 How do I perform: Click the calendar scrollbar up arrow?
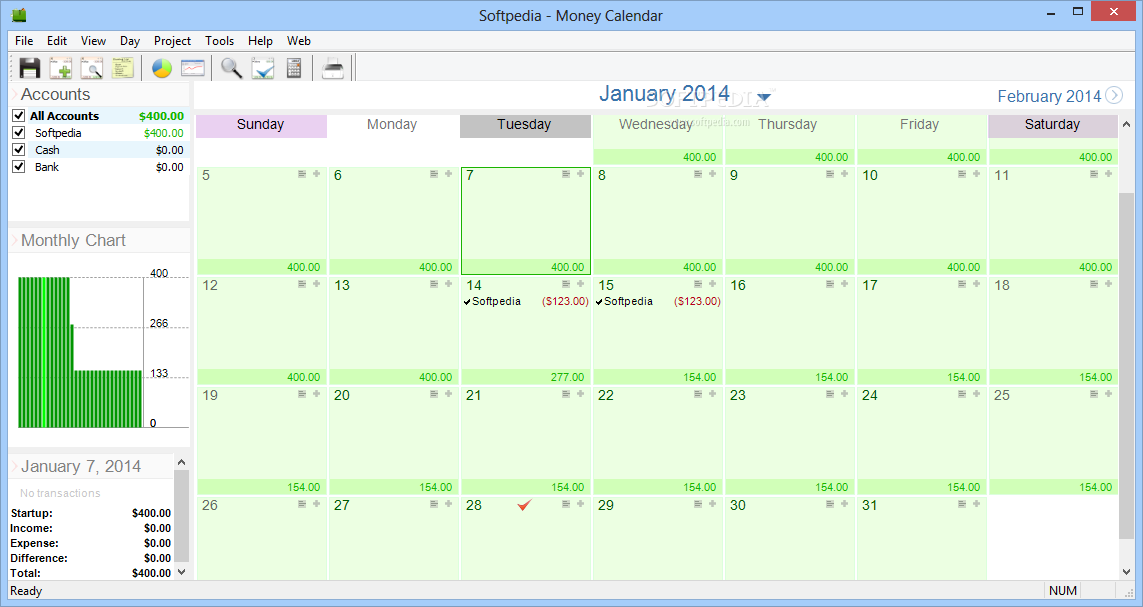point(1126,124)
